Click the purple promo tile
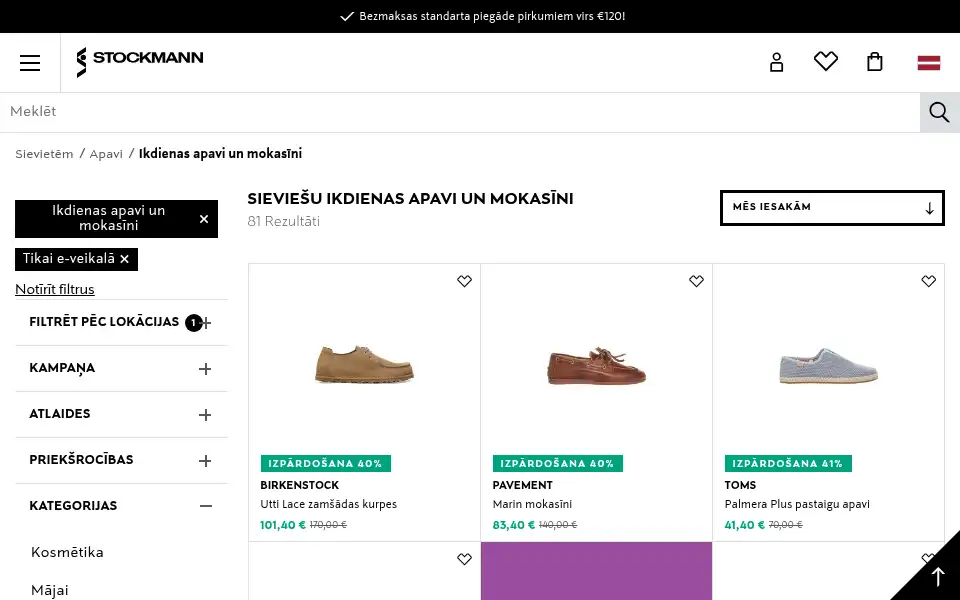This screenshot has width=960, height=600. click(x=596, y=571)
